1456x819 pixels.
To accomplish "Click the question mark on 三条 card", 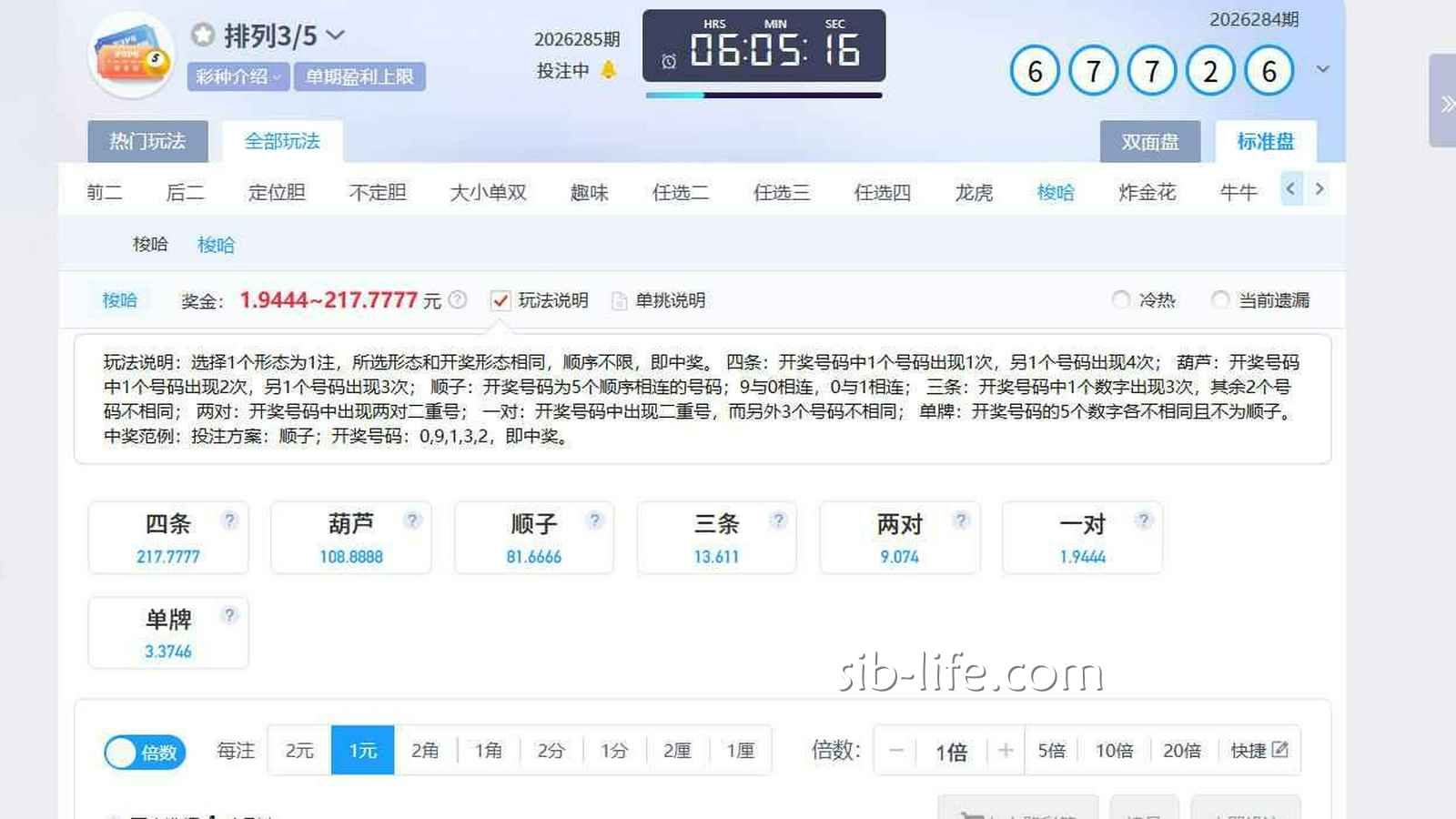I will 778,520.
